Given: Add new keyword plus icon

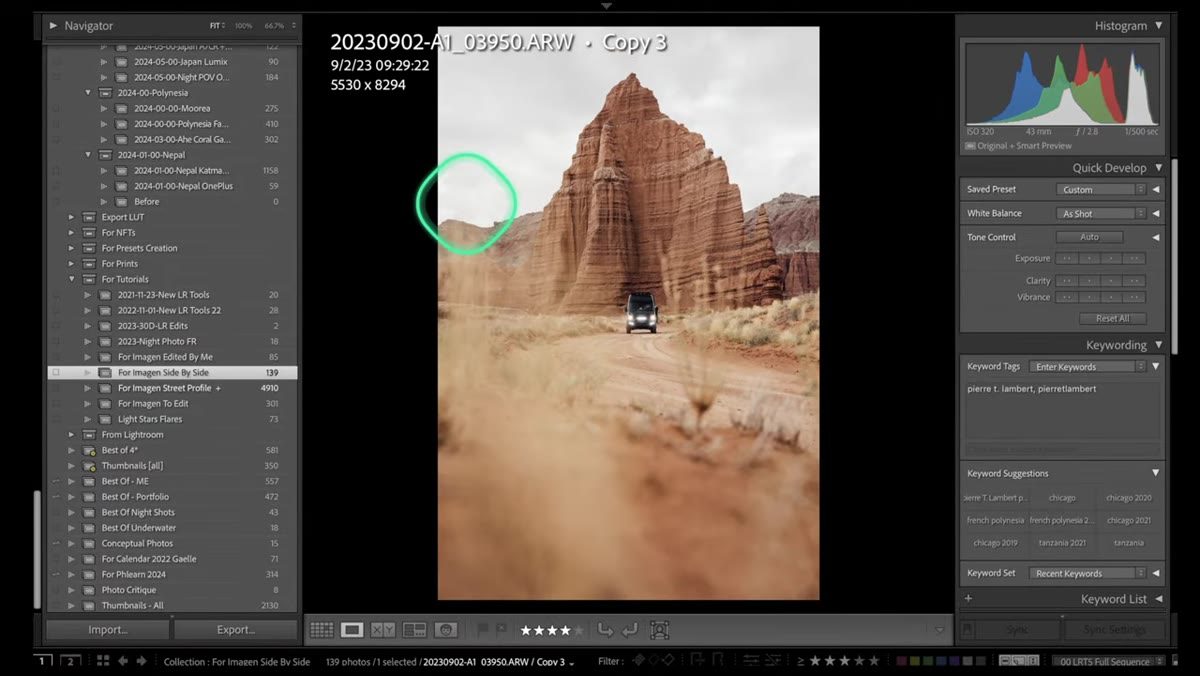Looking at the screenshot, I should [968, 598].
